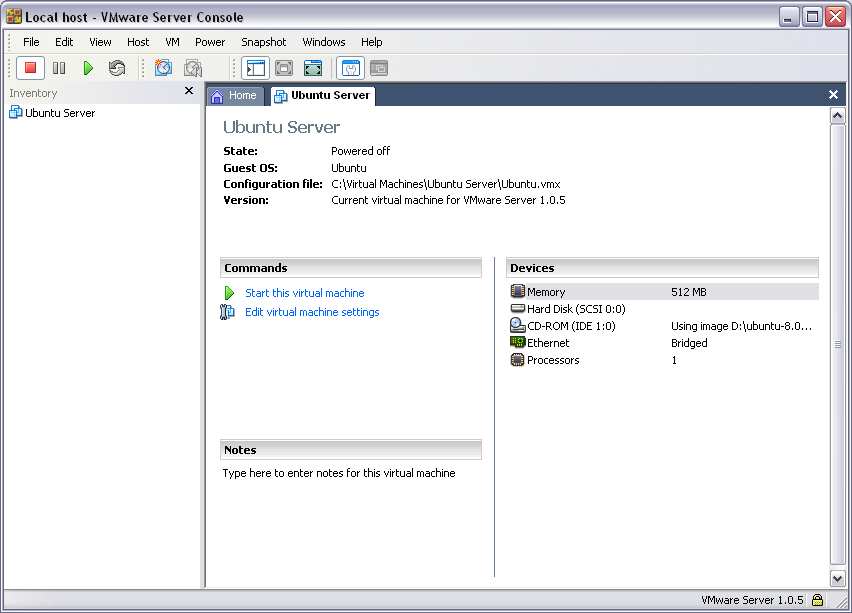852x613 pixels.
Task: Click the Processors chip icon in Devices
Action: click(x=517, y=359)
